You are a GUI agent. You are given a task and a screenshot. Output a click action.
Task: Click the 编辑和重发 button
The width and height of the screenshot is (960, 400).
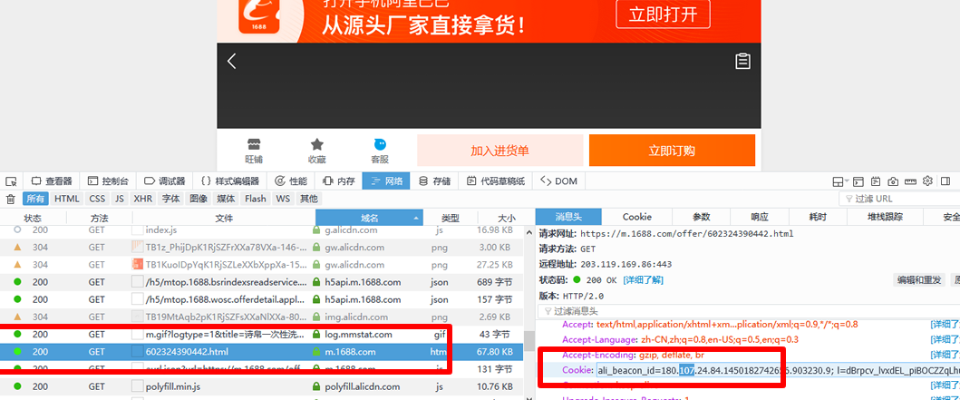coord(918,280)
